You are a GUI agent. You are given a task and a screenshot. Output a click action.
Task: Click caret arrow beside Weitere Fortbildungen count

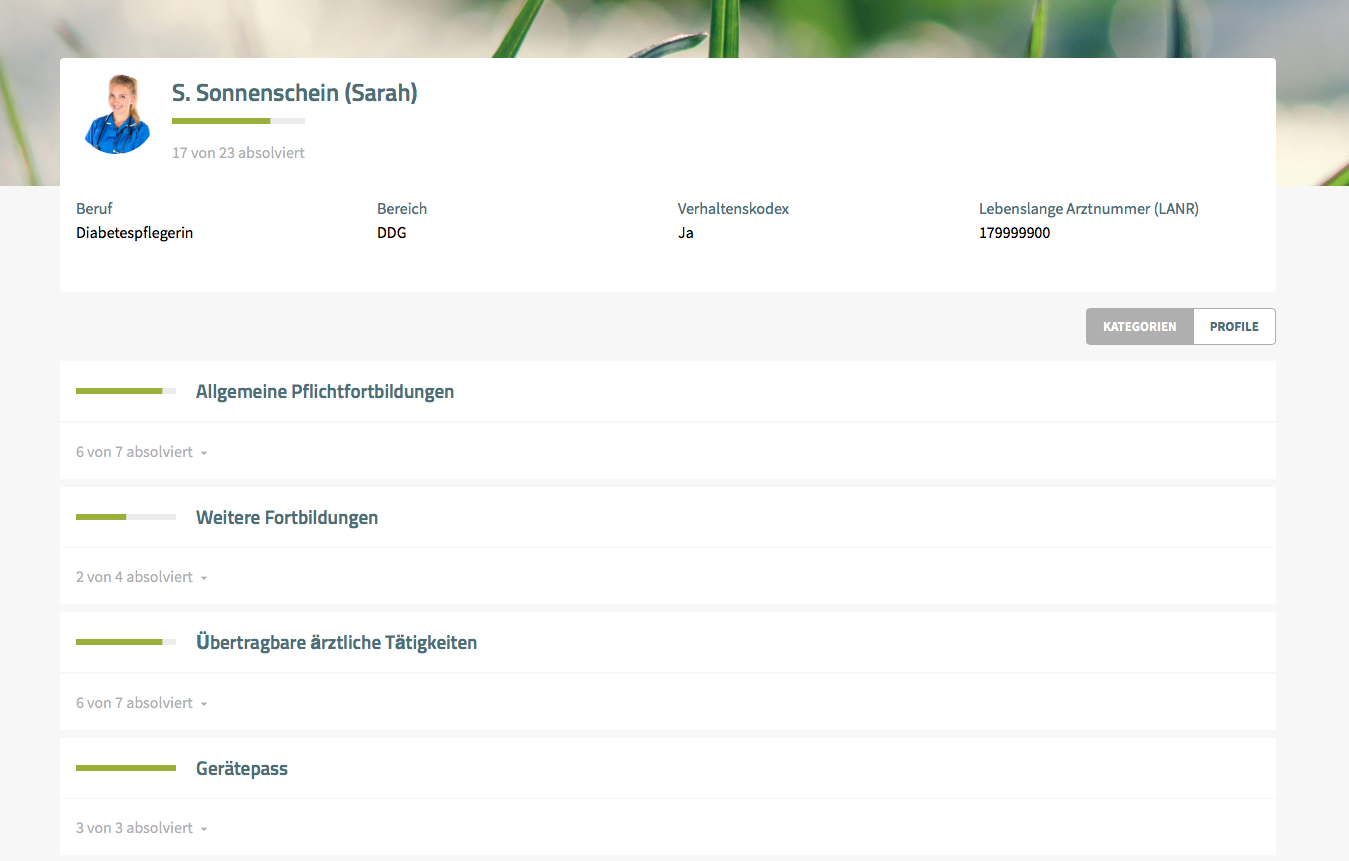pos(204,578)
